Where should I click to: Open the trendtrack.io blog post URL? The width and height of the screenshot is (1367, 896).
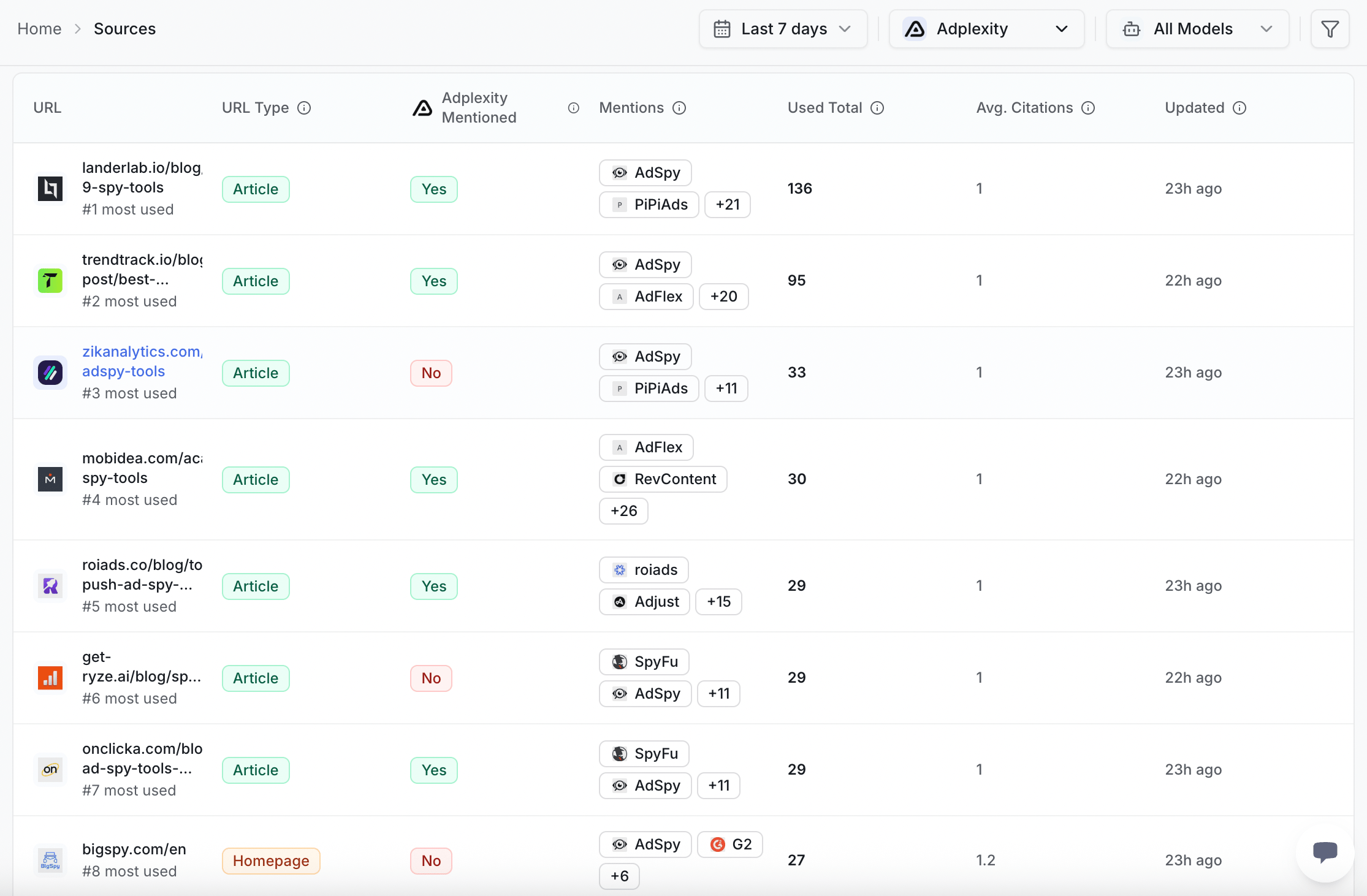[x=142, y=270]
